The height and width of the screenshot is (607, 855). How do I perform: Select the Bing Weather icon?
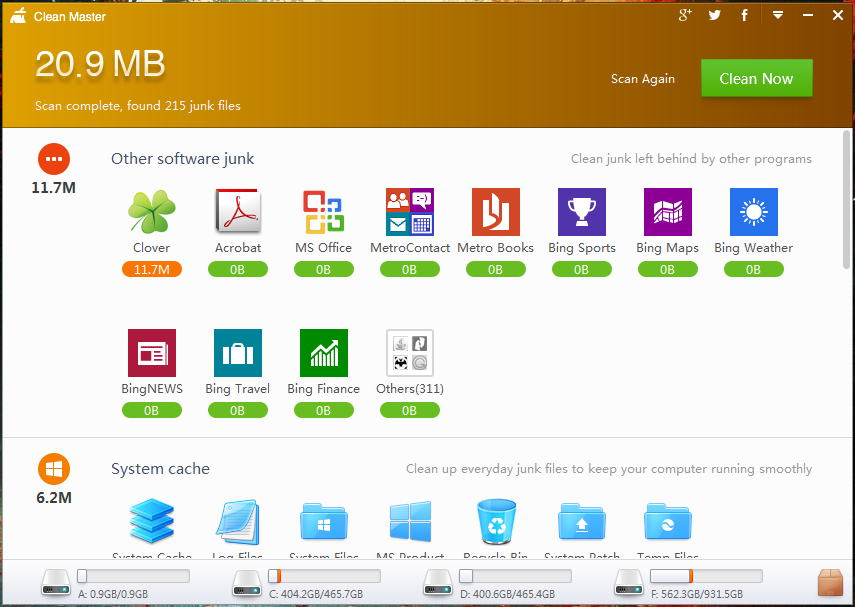[753, 212]
